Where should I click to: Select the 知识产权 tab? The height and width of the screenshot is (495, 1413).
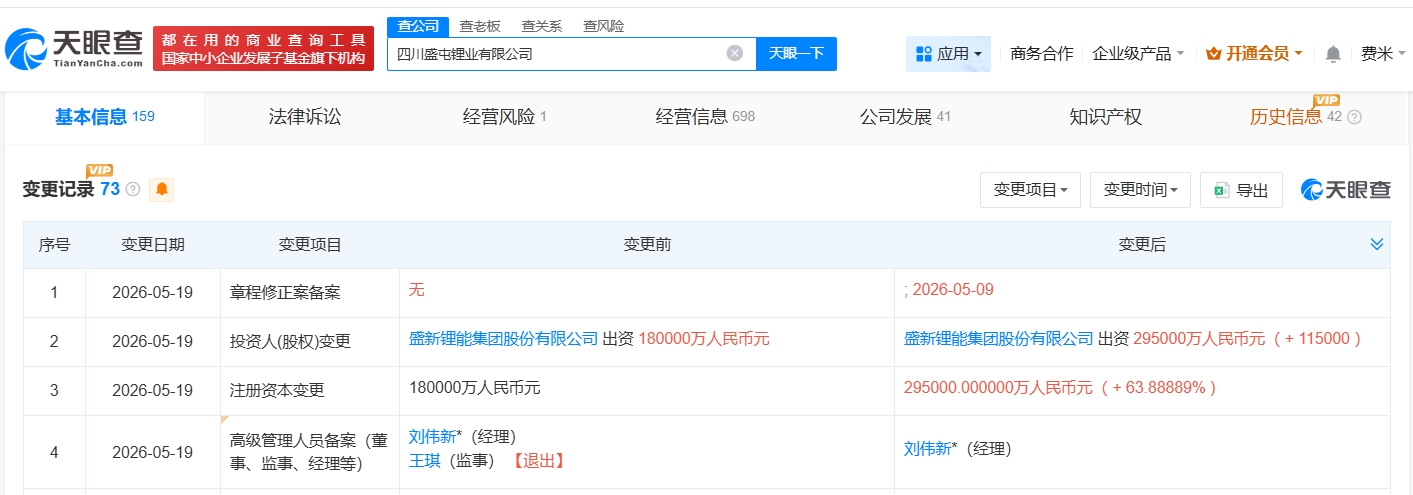(x=1105, y=117)
